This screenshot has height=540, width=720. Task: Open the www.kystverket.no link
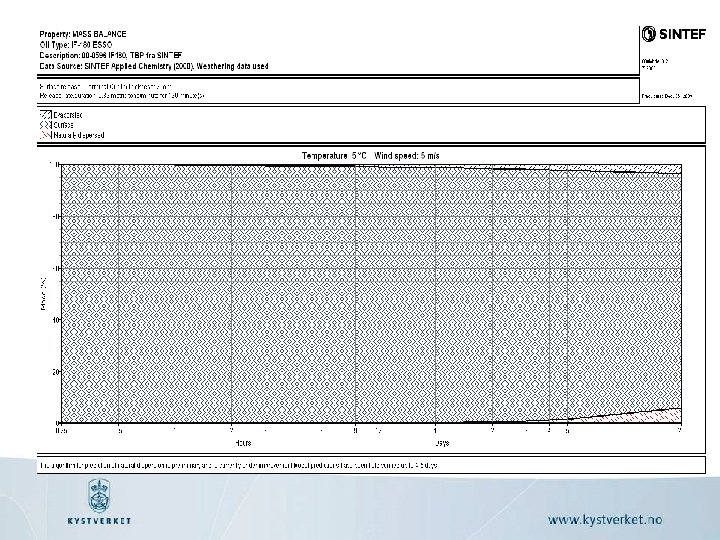pyautogui.click(x=605, y=520)
